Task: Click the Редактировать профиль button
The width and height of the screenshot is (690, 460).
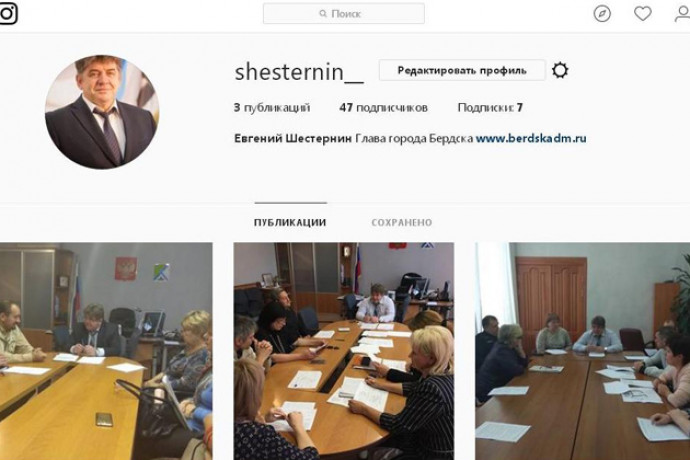Action: coord(462,70)
